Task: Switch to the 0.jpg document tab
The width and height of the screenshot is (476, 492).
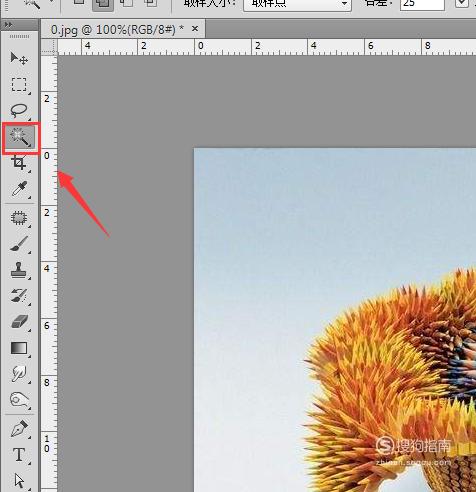Action: (x=117, y=30)
